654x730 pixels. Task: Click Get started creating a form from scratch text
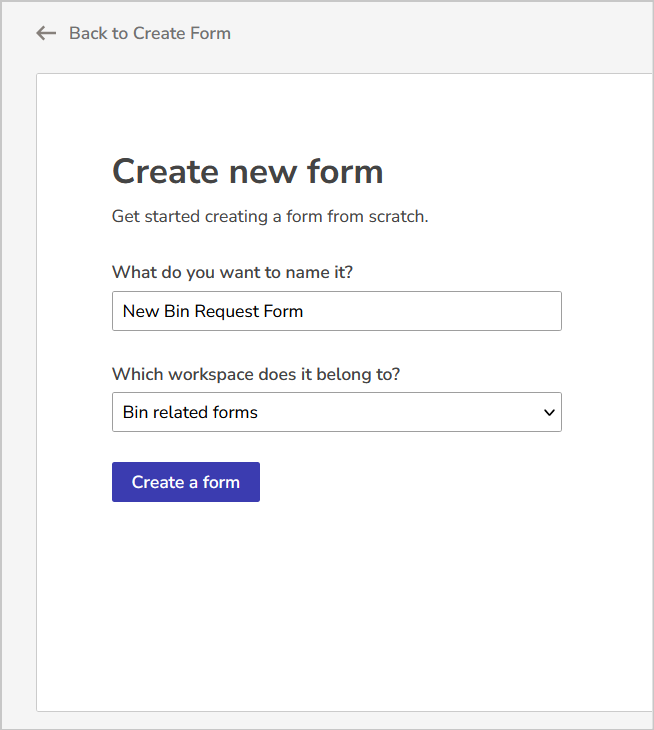tap(270, 216)
